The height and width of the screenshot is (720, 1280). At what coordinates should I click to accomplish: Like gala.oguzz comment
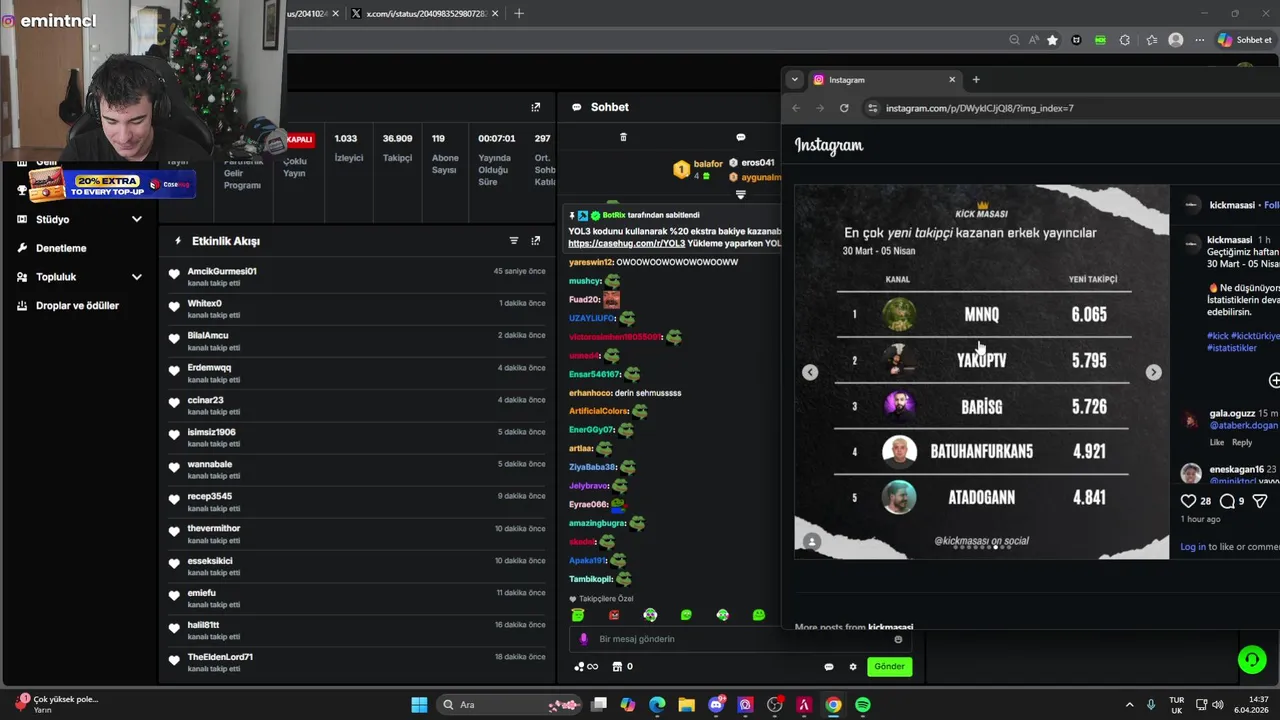(x=1217, y=442)
